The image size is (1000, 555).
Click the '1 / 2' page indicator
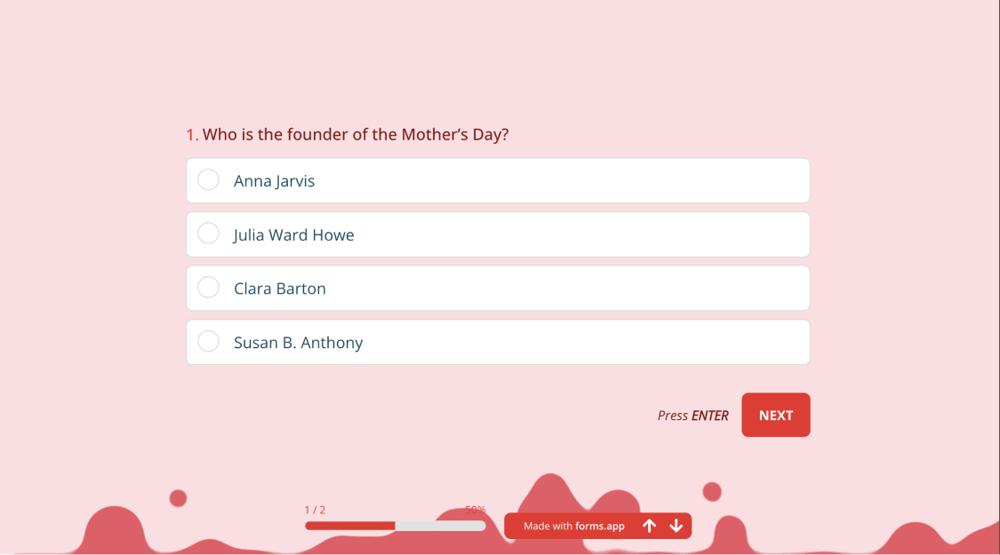(315, 510)
